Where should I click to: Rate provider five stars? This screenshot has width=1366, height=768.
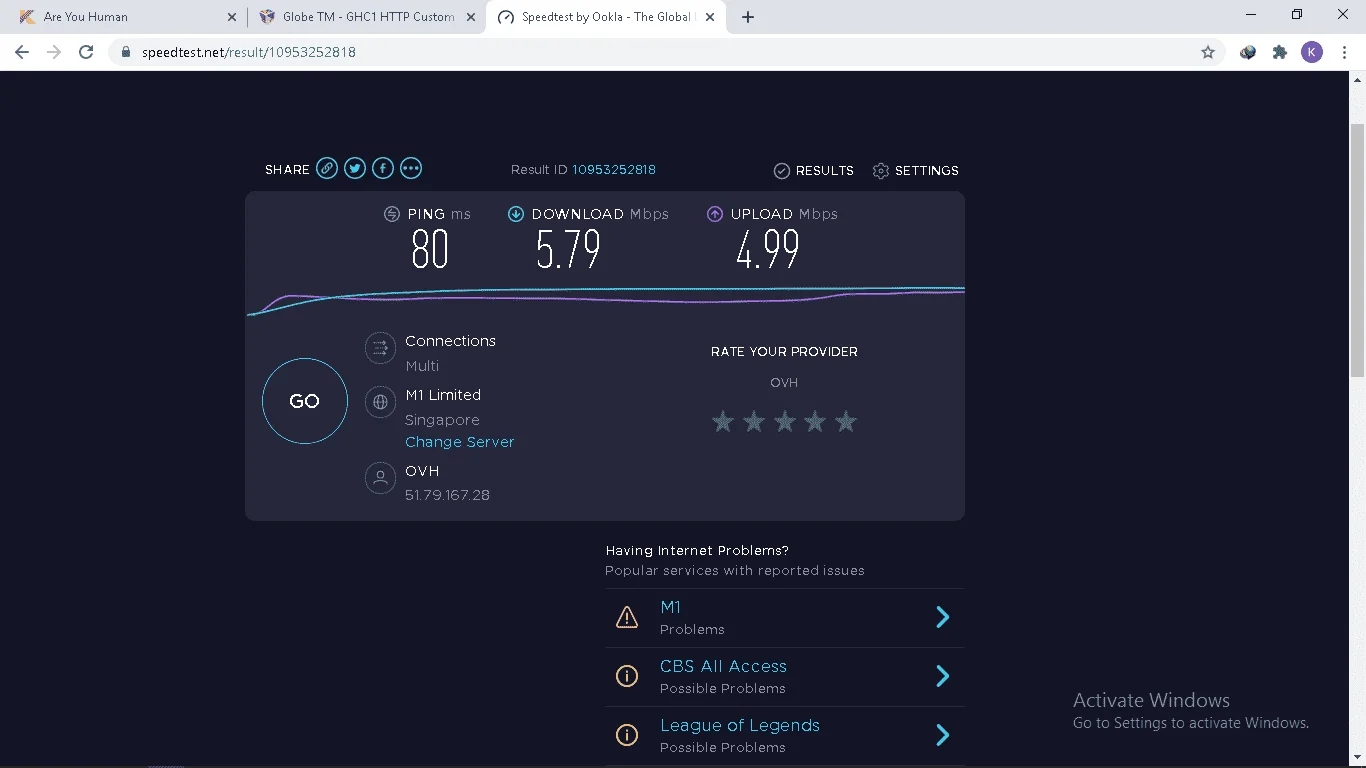click(x=846, y=421)
